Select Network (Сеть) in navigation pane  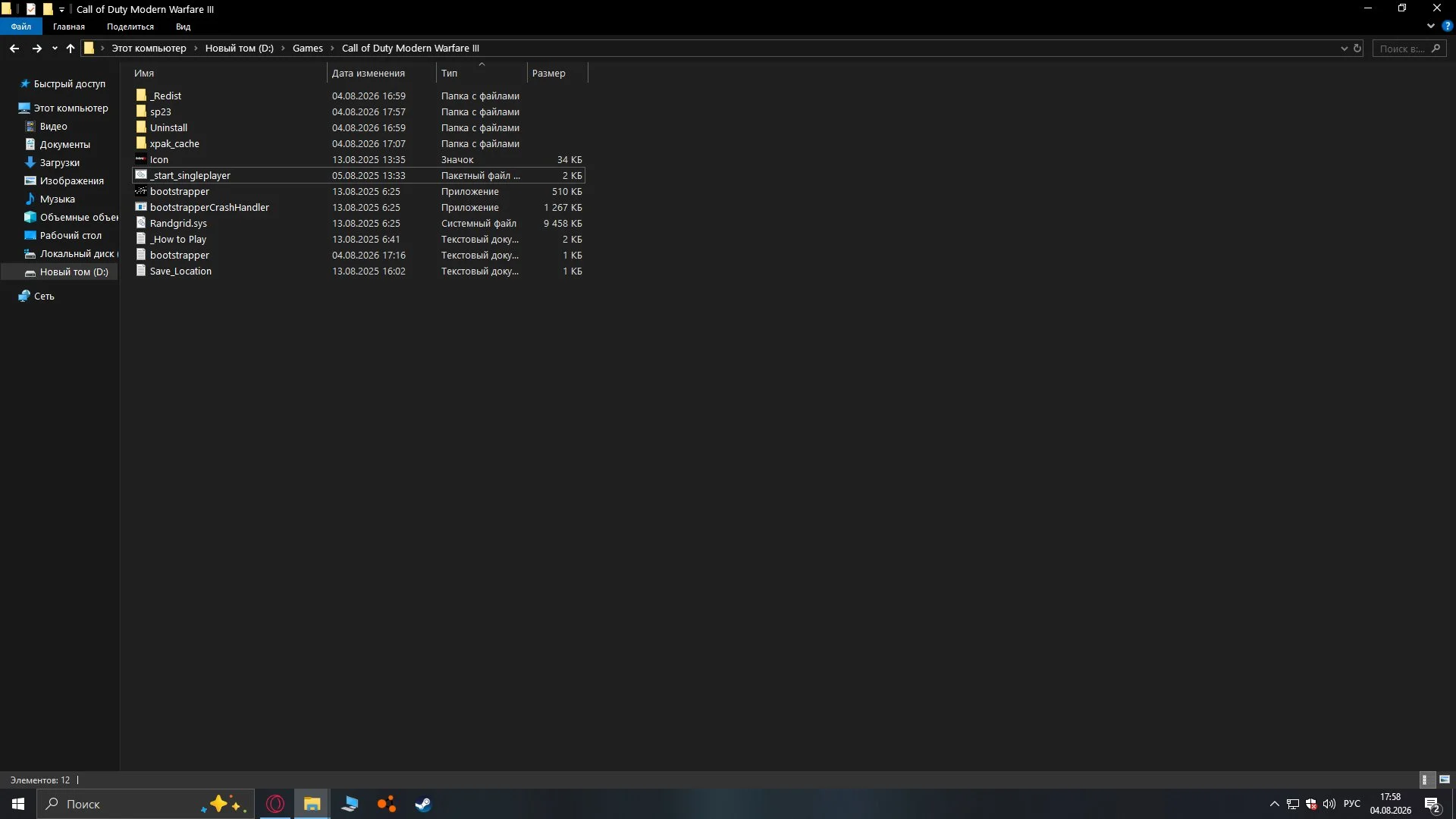pos(44,296)
